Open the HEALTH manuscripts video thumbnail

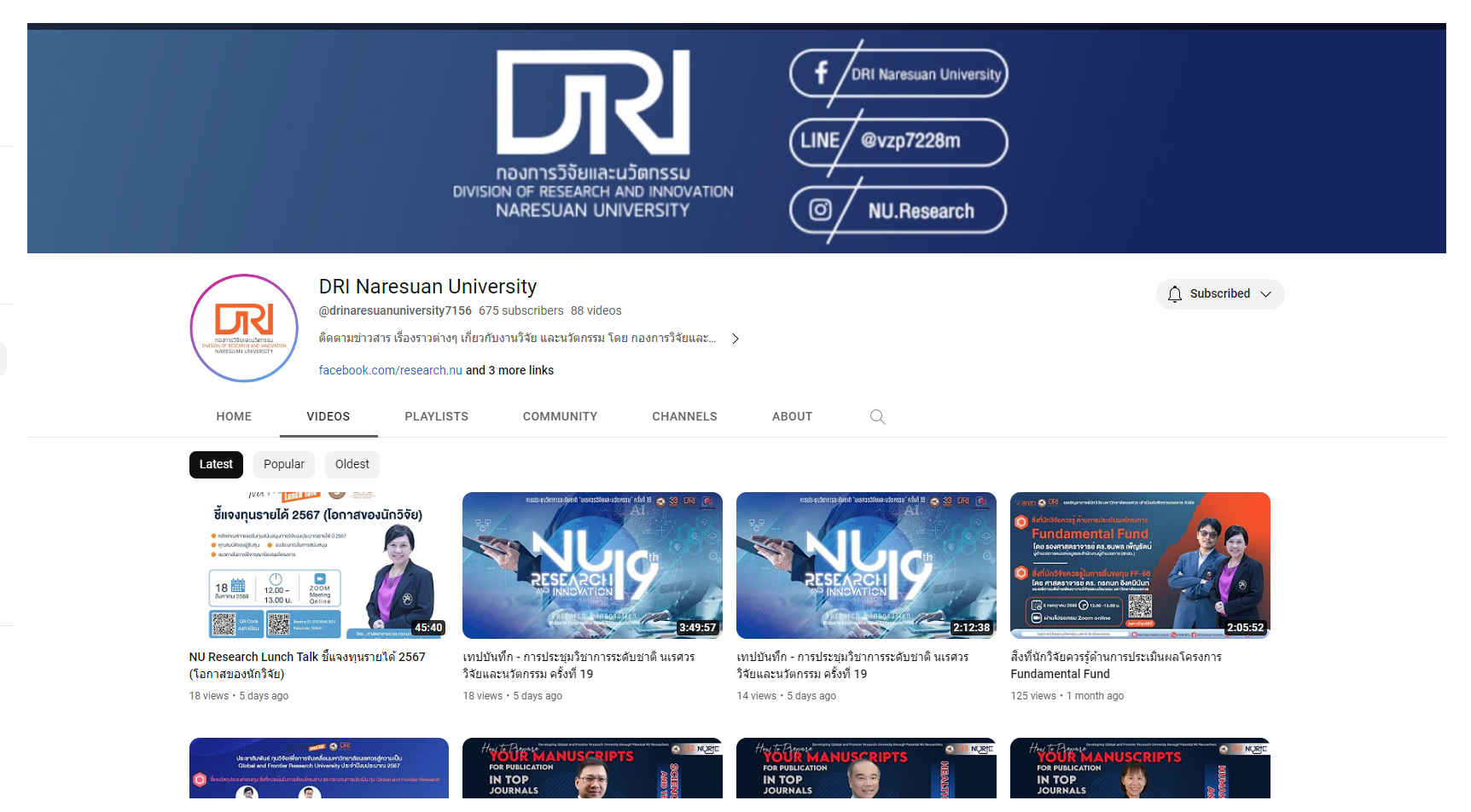pos(866,768)
